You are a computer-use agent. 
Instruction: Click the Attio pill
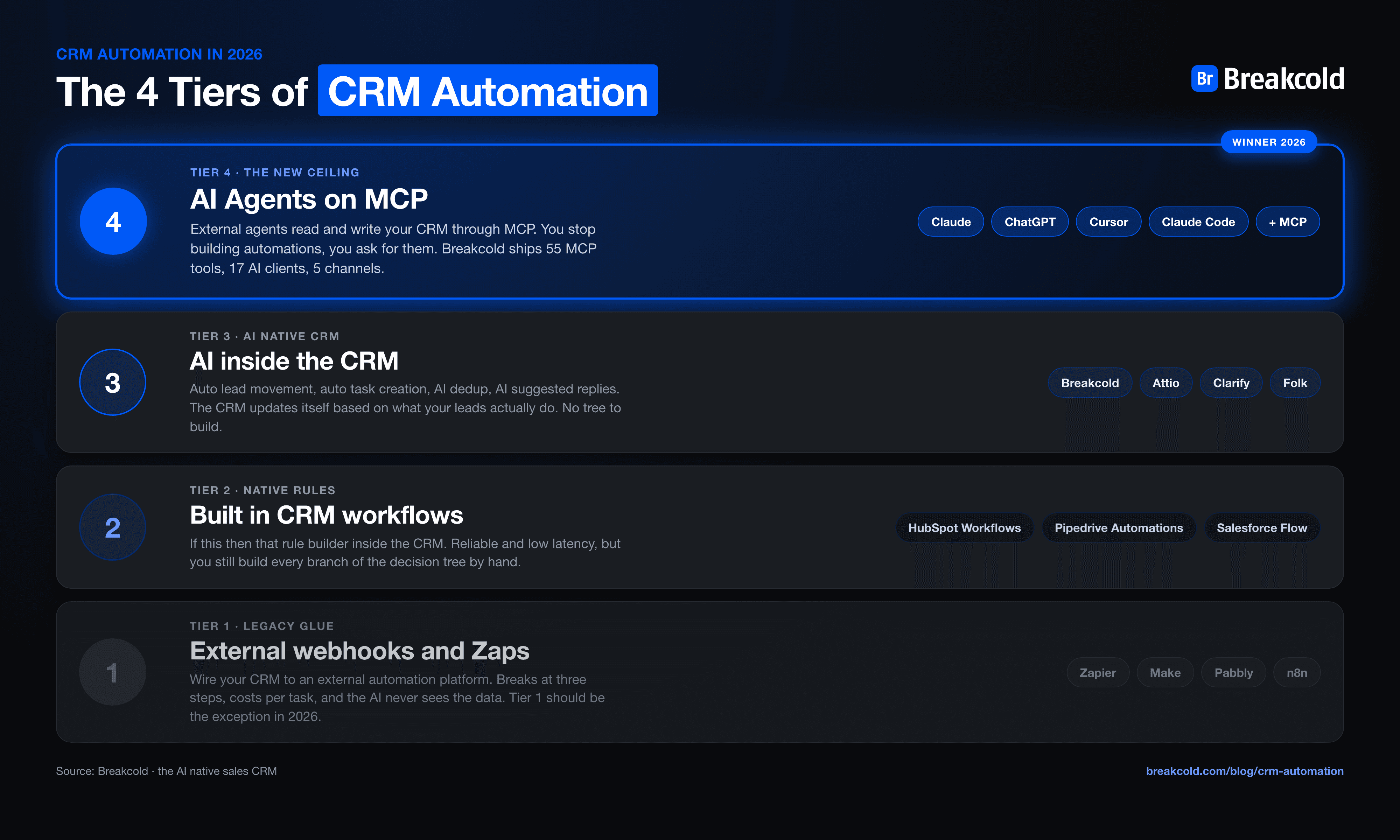pos(1166,383)
